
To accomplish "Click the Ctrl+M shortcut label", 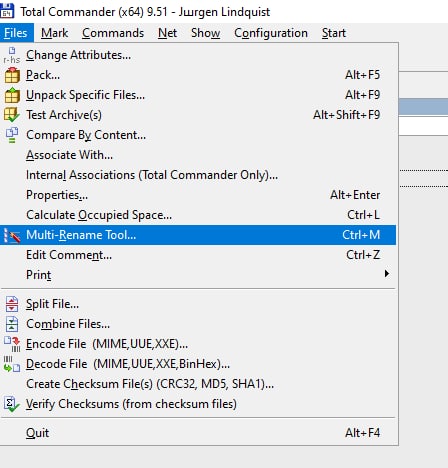I will [361, 235].
